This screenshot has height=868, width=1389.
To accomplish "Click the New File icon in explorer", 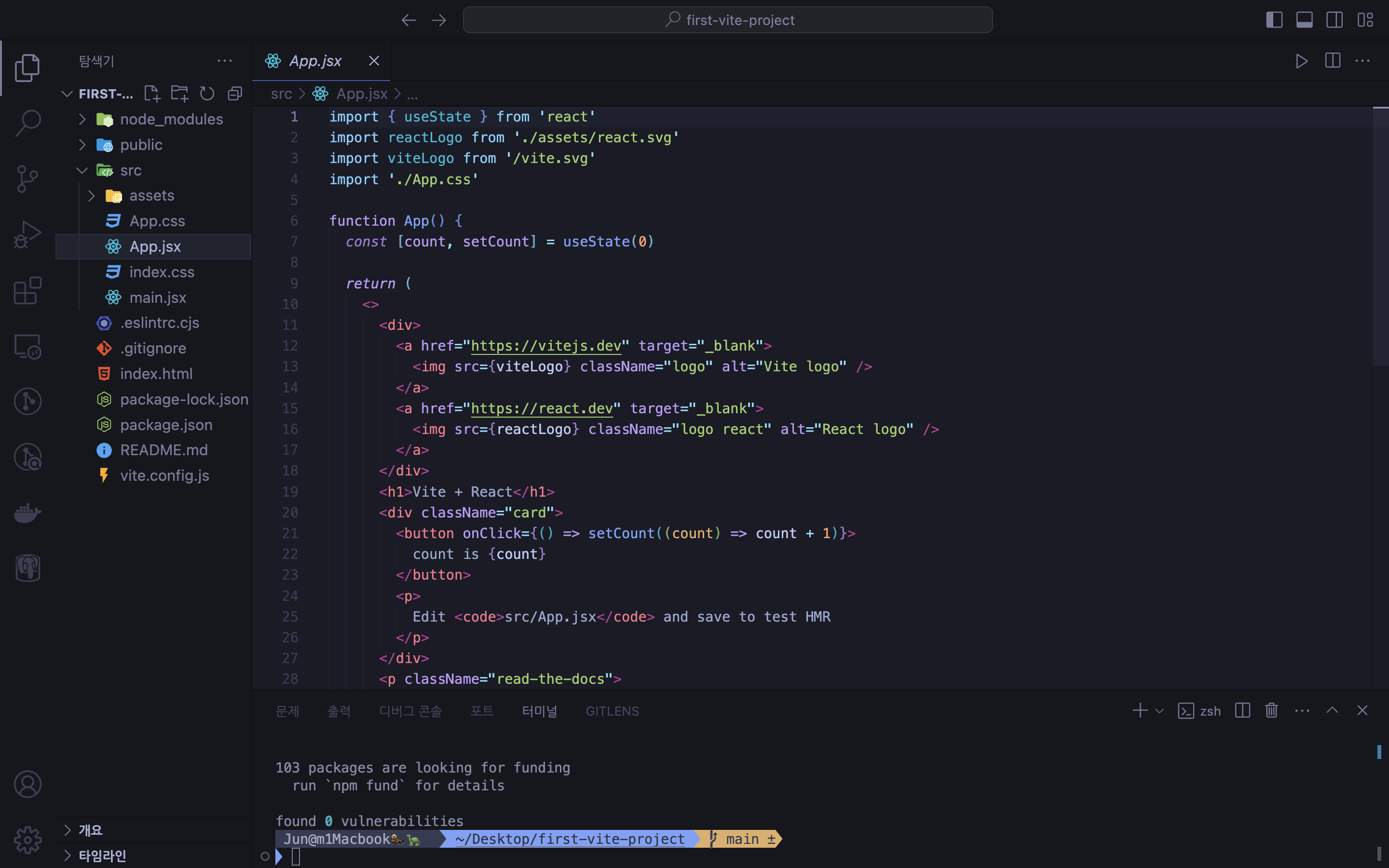I will click(x=151, y=94).
